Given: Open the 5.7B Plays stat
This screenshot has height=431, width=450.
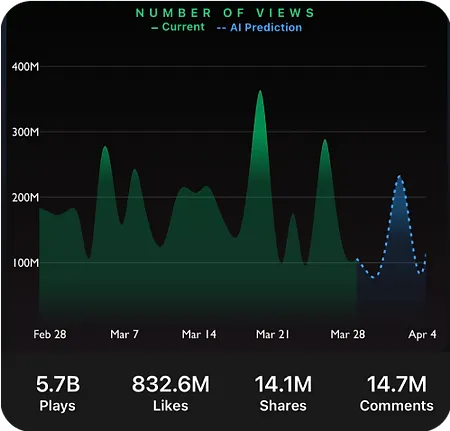Looking at the screenshot, I should point(58,393).
